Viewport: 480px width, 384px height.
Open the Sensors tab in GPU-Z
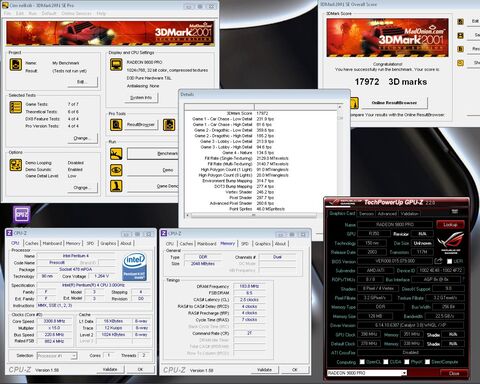tap(366, 214)
